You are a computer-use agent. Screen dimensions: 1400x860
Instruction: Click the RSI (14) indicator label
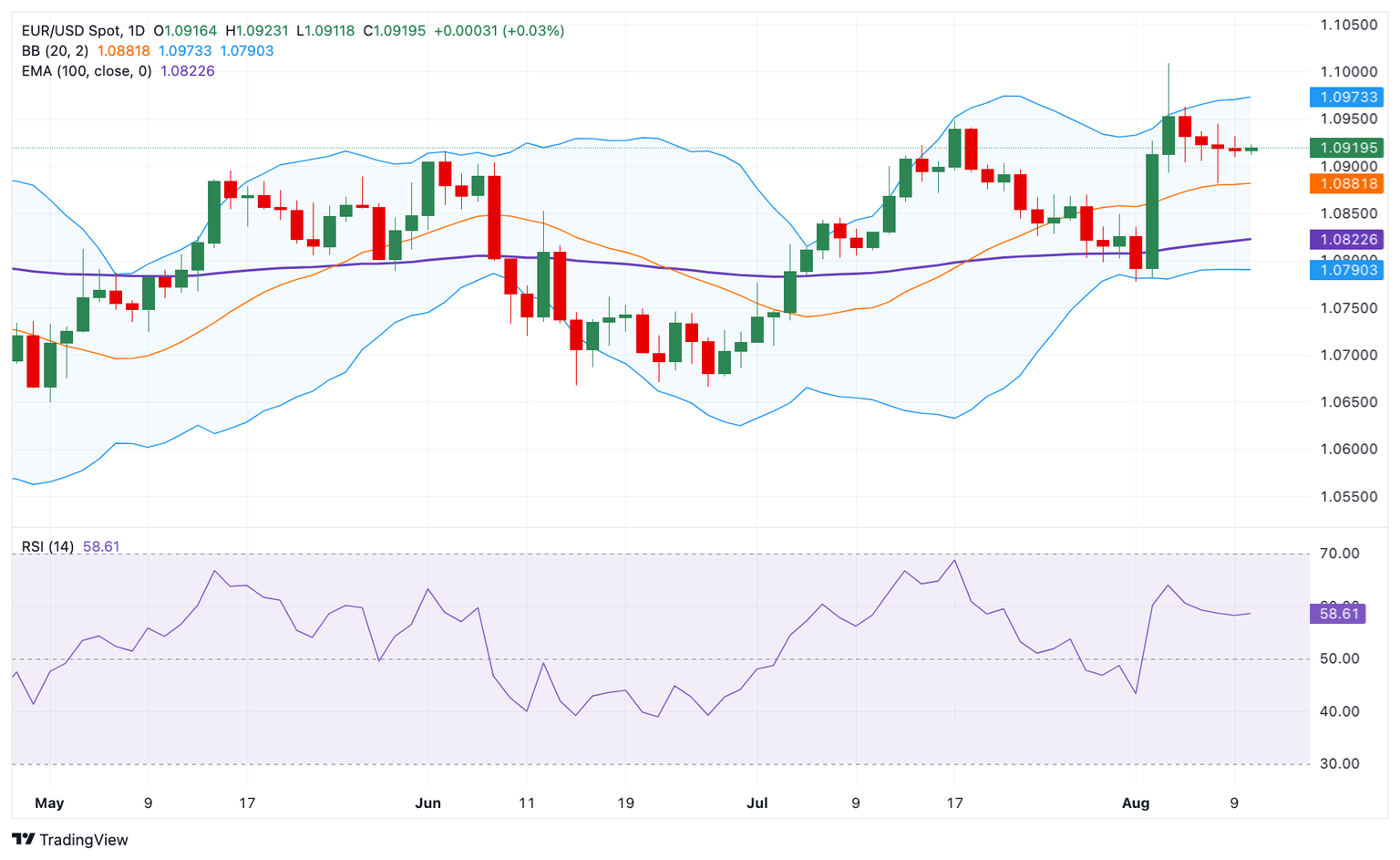click(x=47, y=546)
